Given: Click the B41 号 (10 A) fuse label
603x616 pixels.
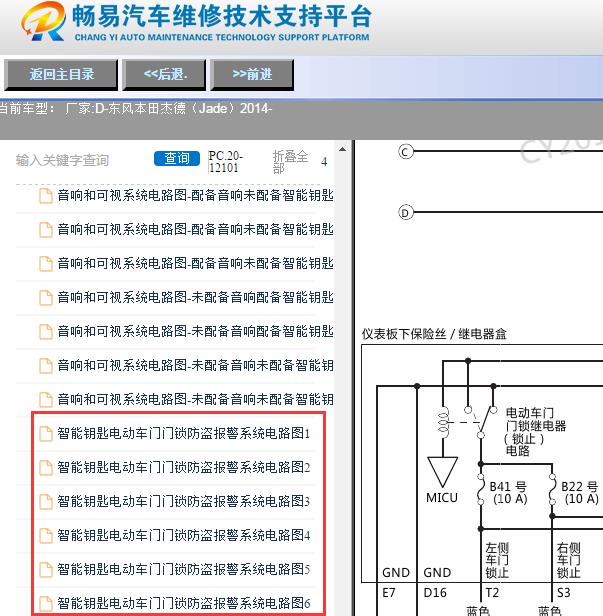Looking at the screenshot, I should (x=509, y=493).
